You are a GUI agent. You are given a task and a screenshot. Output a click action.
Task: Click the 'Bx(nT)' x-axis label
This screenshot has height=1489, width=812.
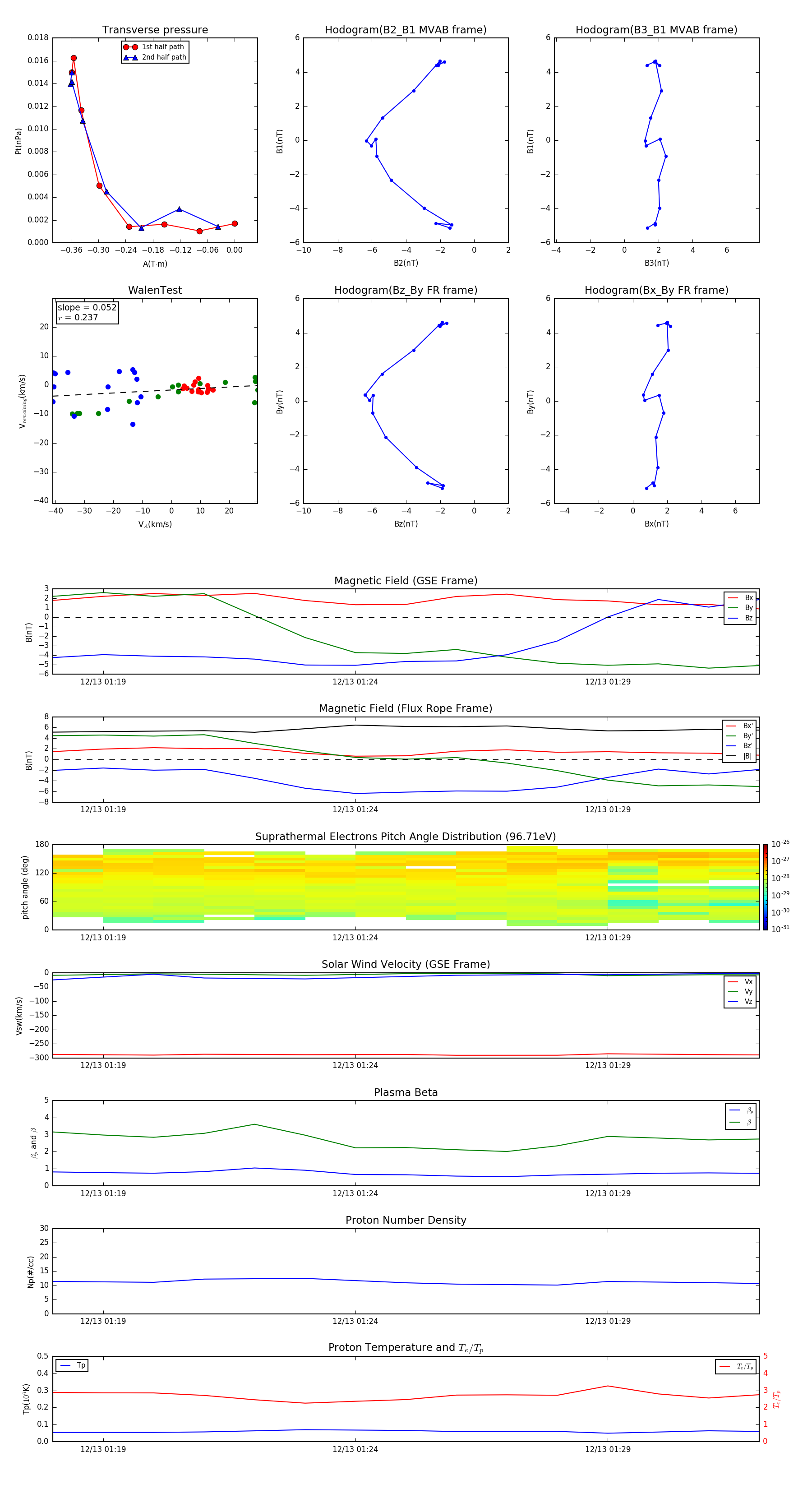(x=656, y=524)
